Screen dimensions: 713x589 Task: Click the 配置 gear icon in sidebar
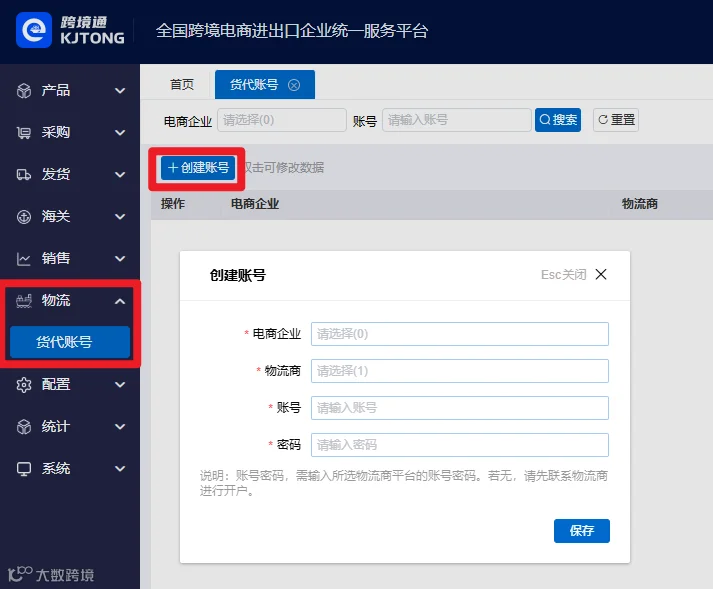tap(24, 385)
